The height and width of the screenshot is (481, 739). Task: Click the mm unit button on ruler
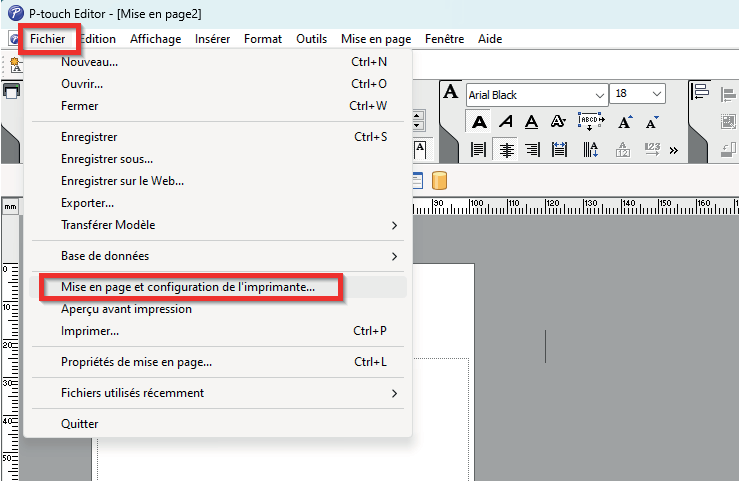[x=10, y=206]
